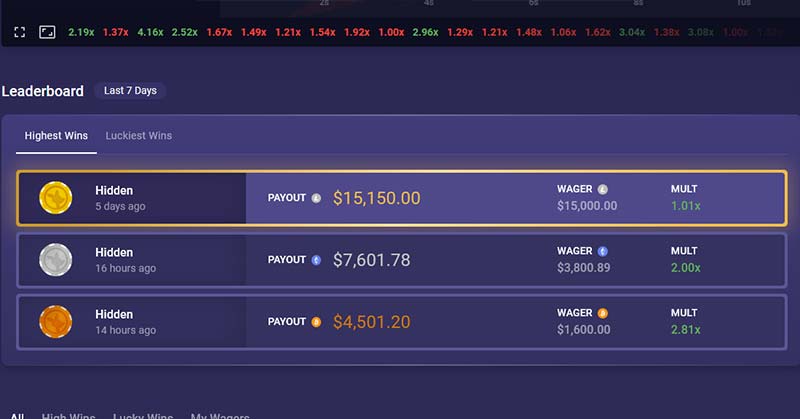Click the 4.16x result in history bar
Viewport: 800px width, 419px height.
[x=150, y=32]
